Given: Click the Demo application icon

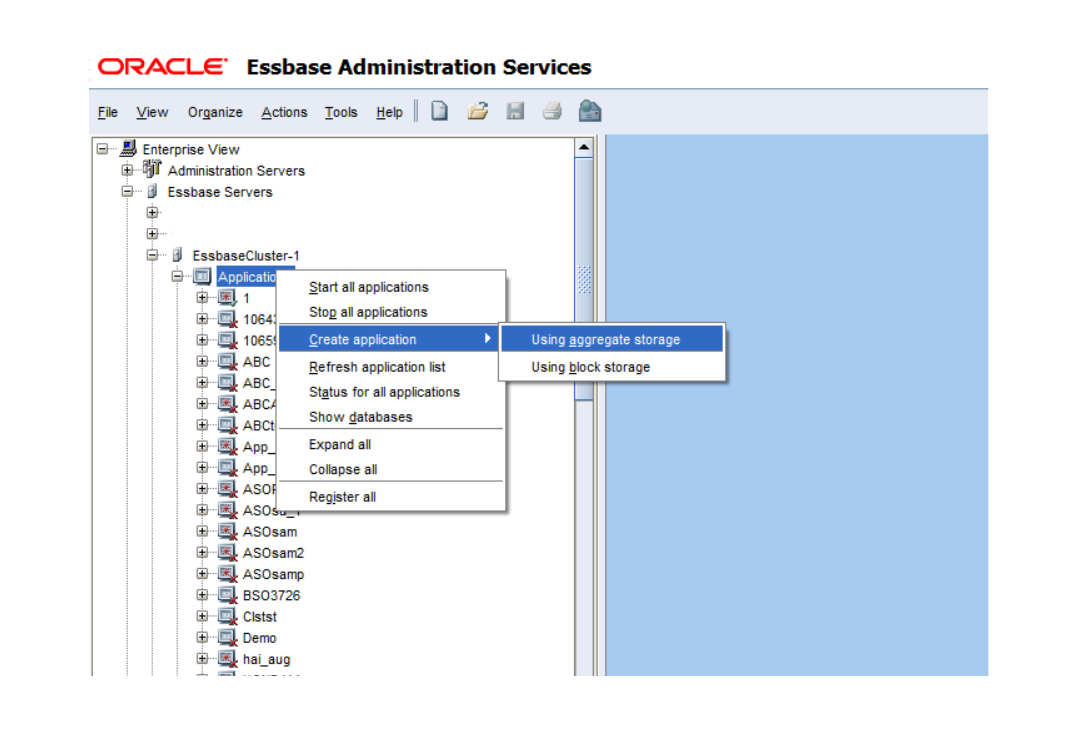Looking at the screenshot, I should [225, 637].
